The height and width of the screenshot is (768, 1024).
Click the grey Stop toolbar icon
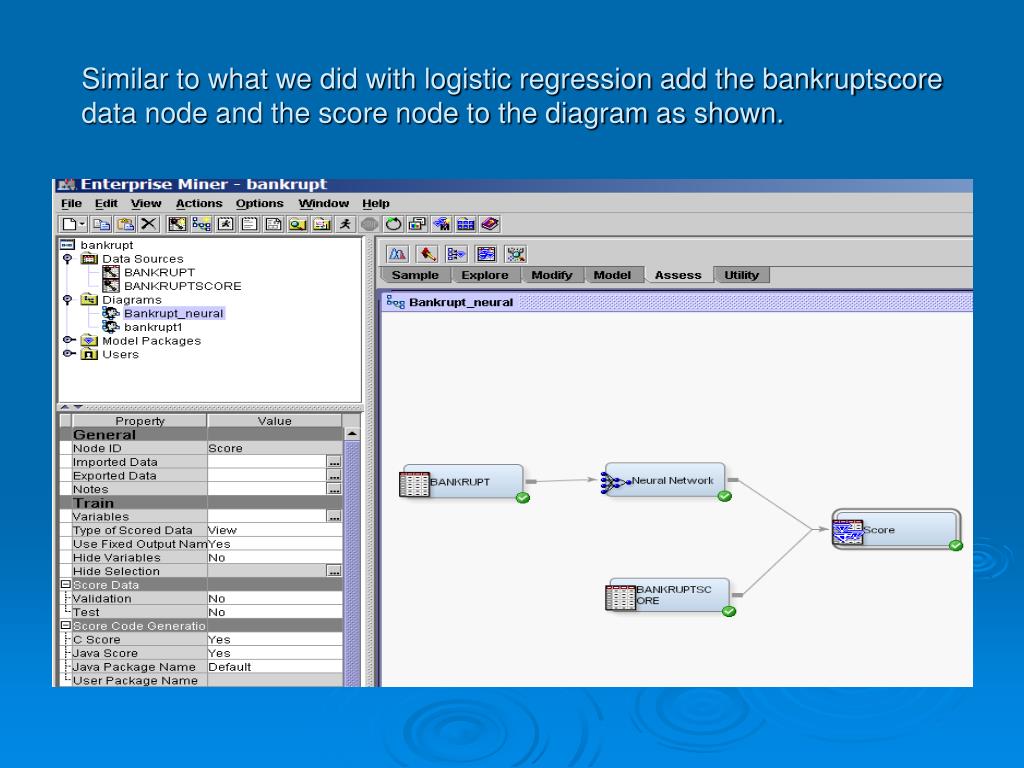click(370, 224)
